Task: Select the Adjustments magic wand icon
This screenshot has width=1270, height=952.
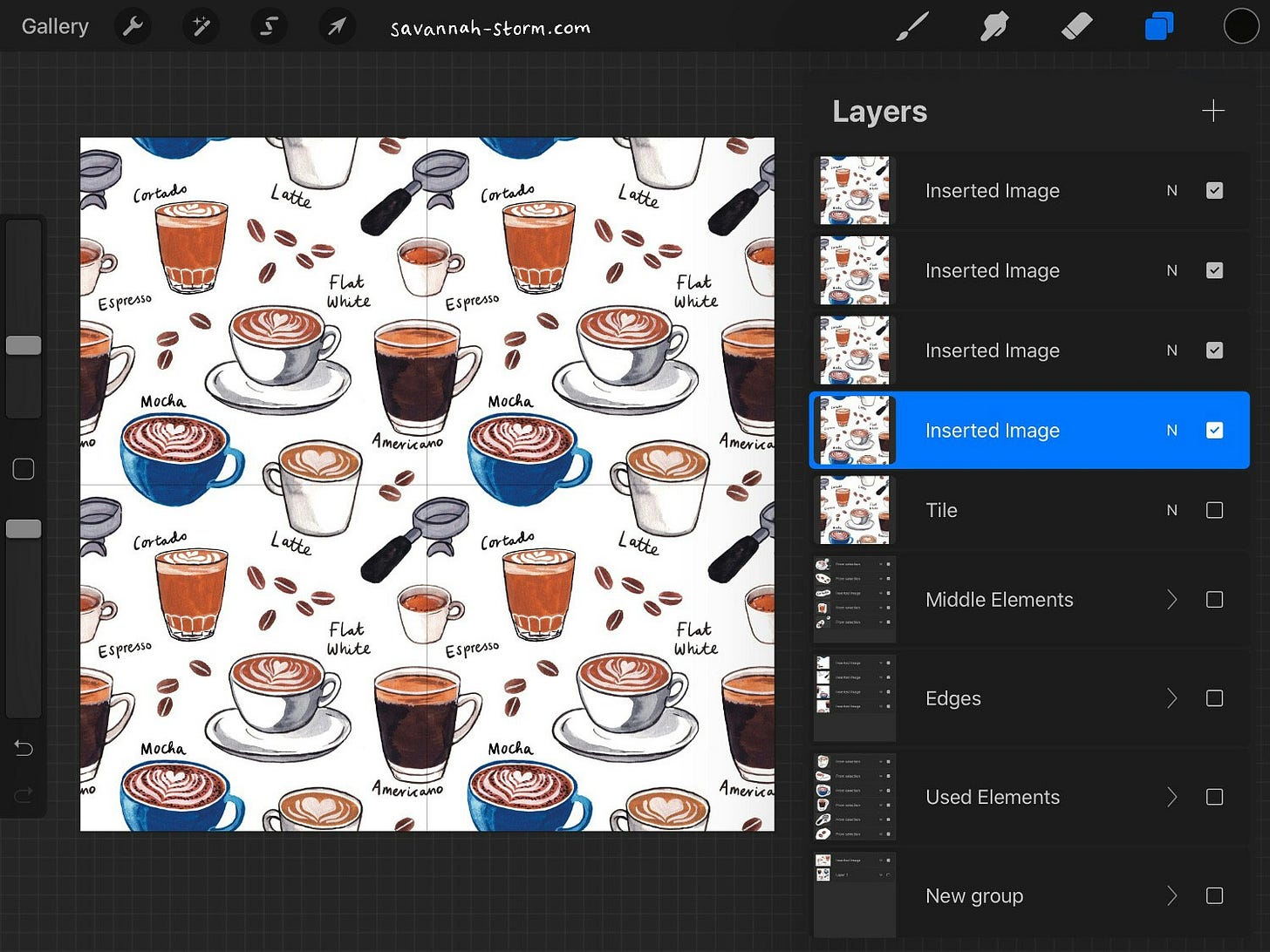Action: point(201,26)
